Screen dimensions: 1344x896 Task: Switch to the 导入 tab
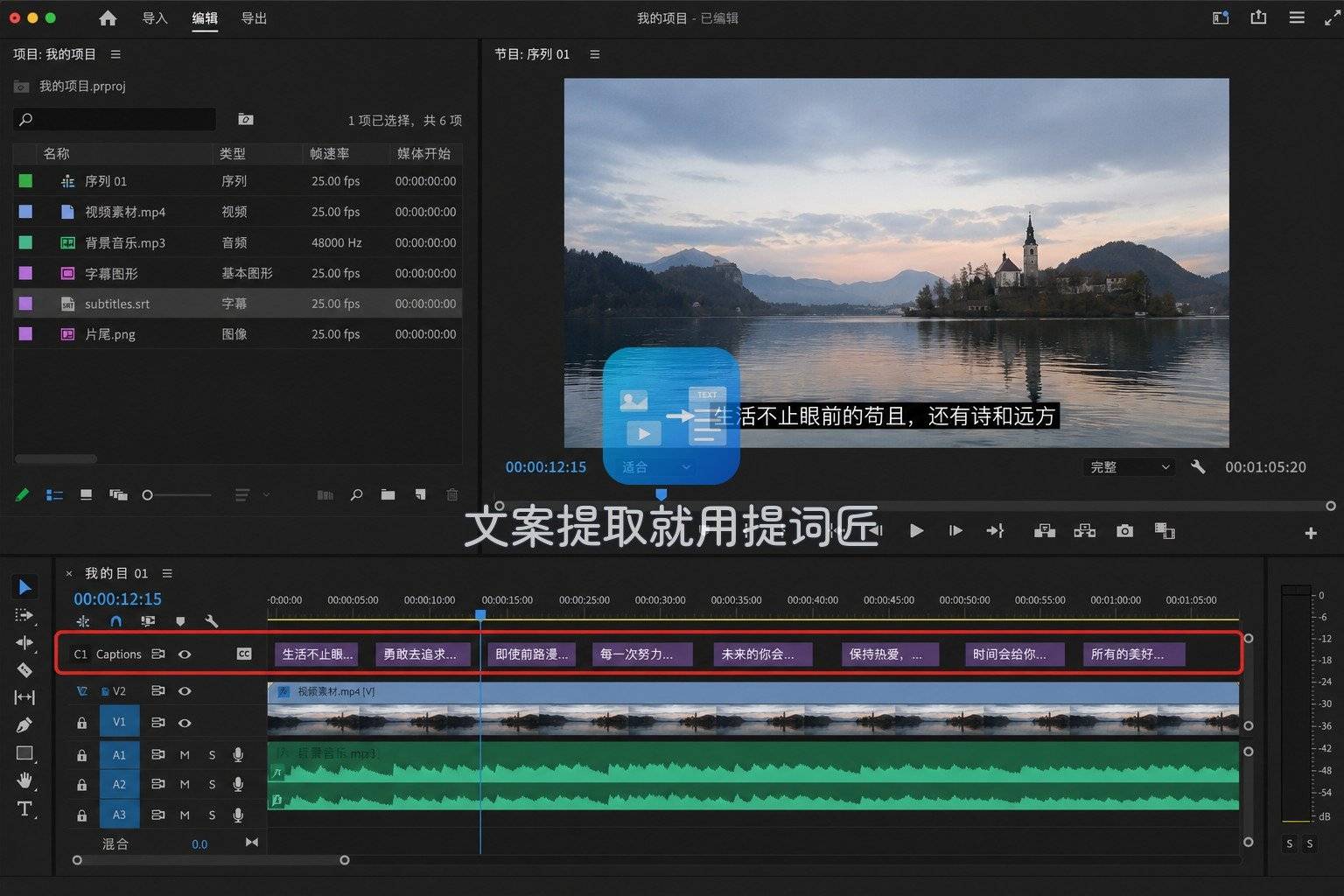coord(155,18)
